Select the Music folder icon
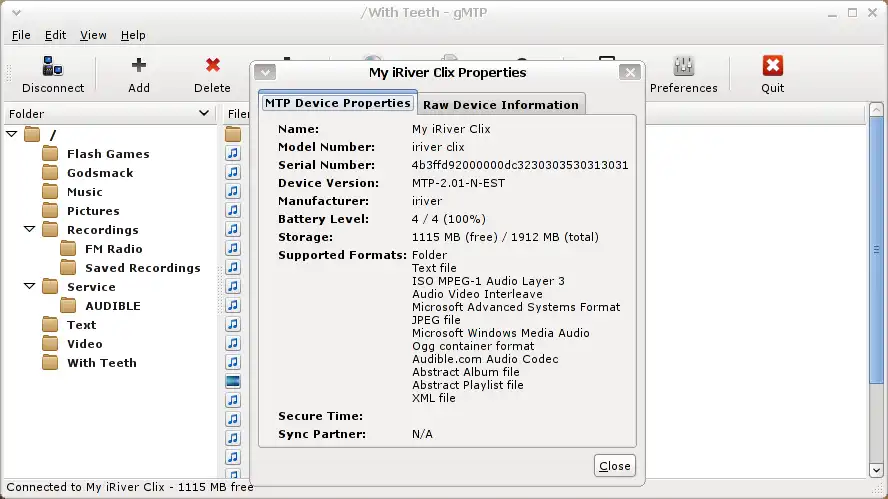 [50, 191]
